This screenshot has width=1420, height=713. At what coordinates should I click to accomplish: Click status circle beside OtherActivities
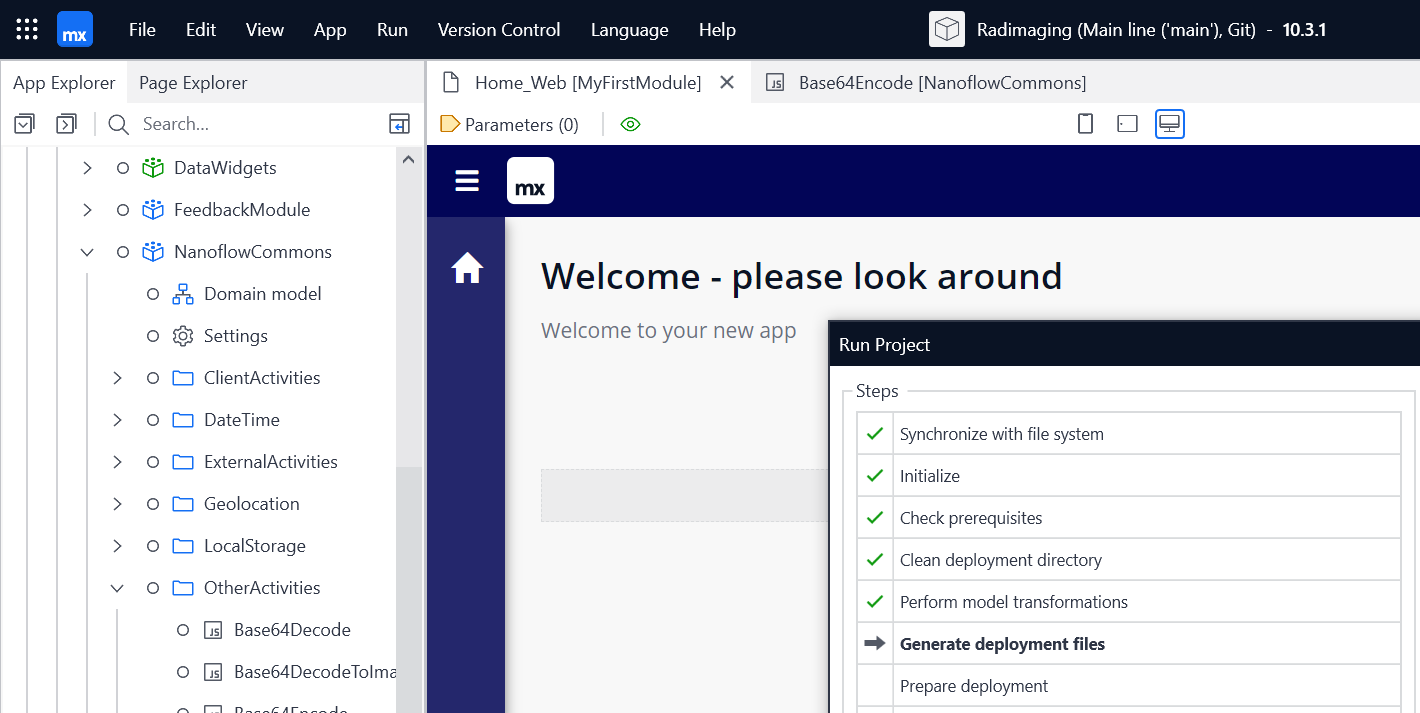(153, 588)
